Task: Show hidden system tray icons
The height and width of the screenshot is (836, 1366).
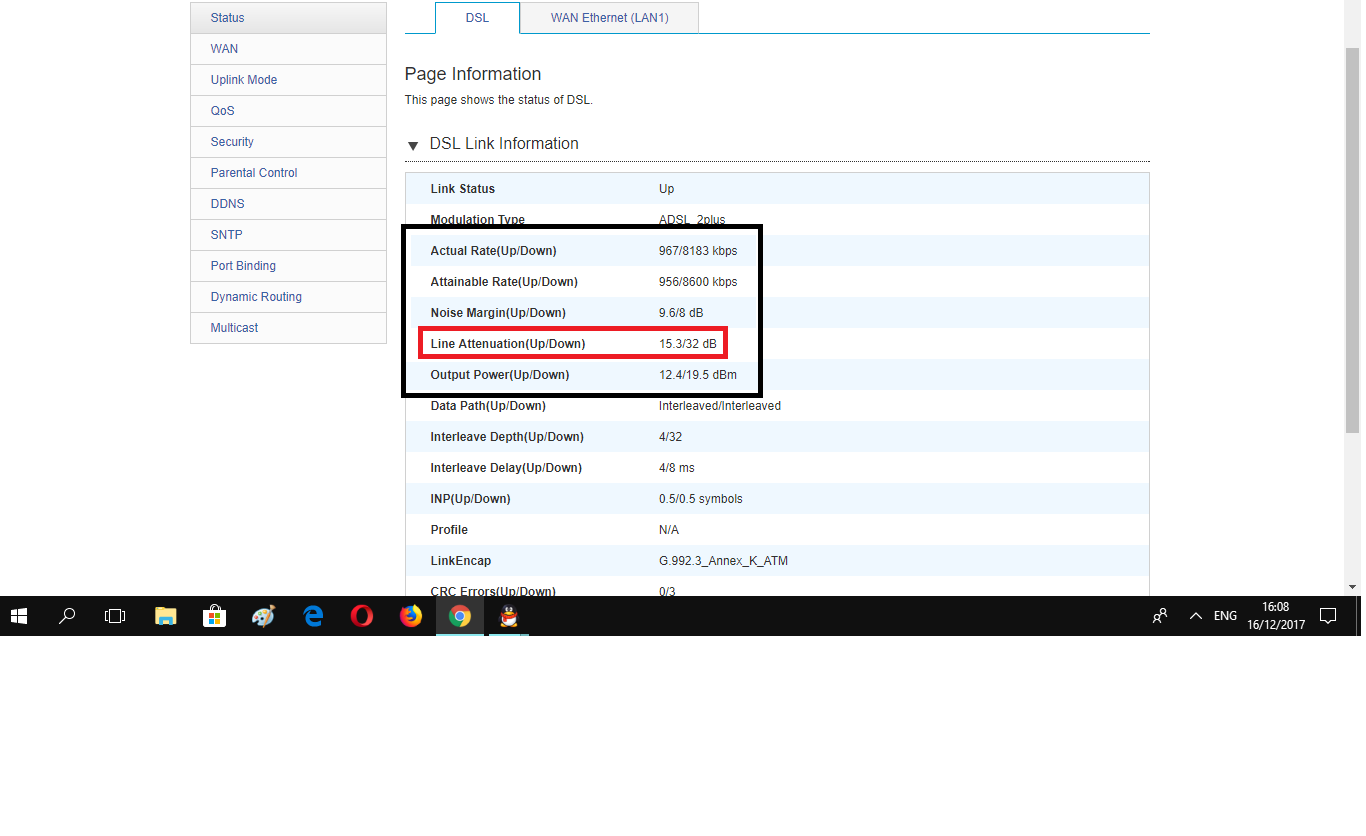Action: tap(1195, 616)
